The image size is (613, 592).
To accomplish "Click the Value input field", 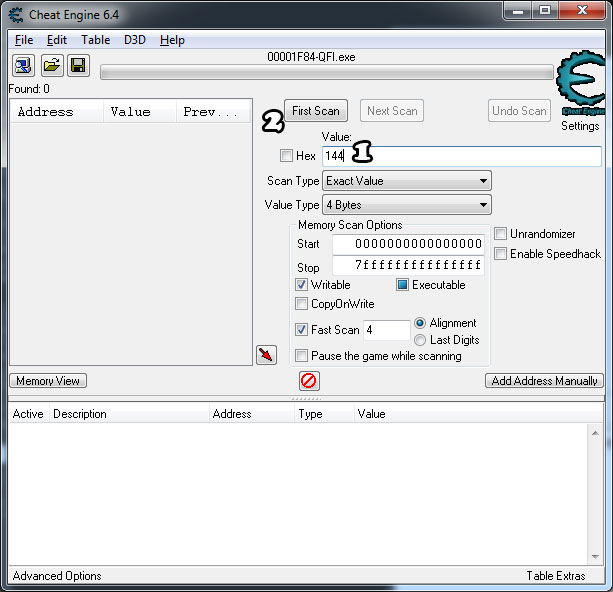I will tap(462, 156).
